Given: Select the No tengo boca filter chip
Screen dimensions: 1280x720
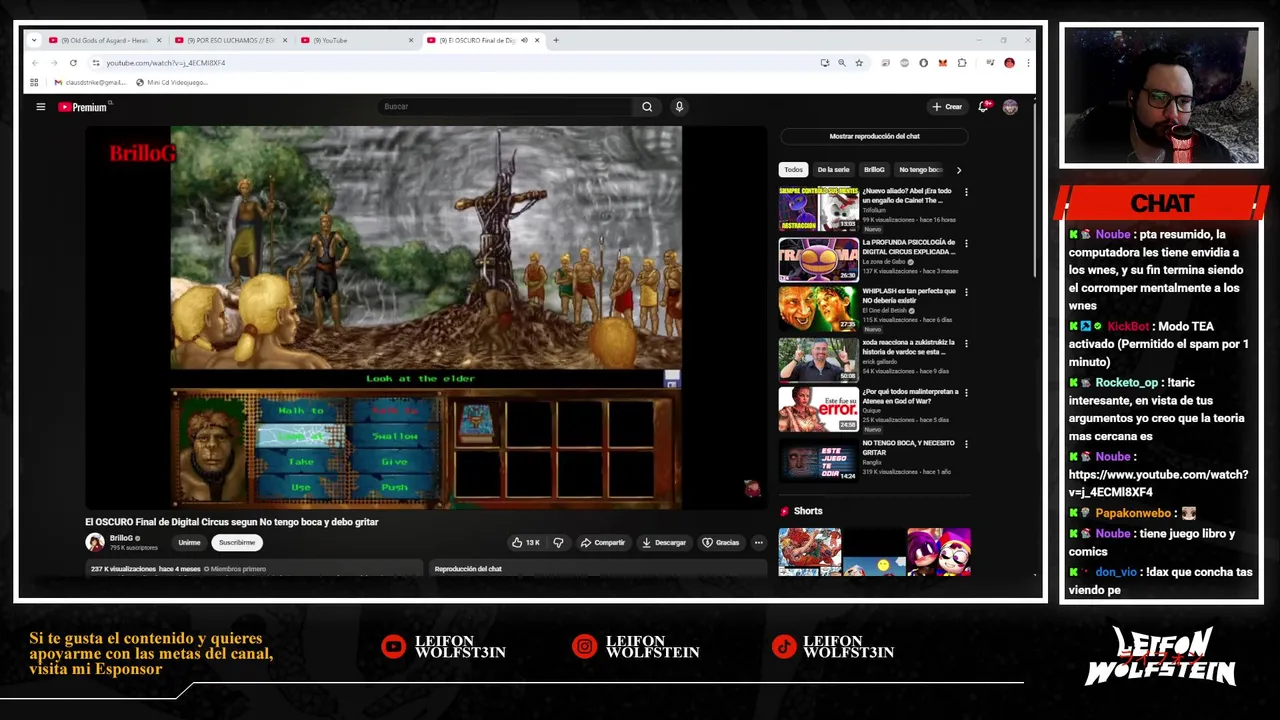Looking at the screenshot, I should coord(920,170).
